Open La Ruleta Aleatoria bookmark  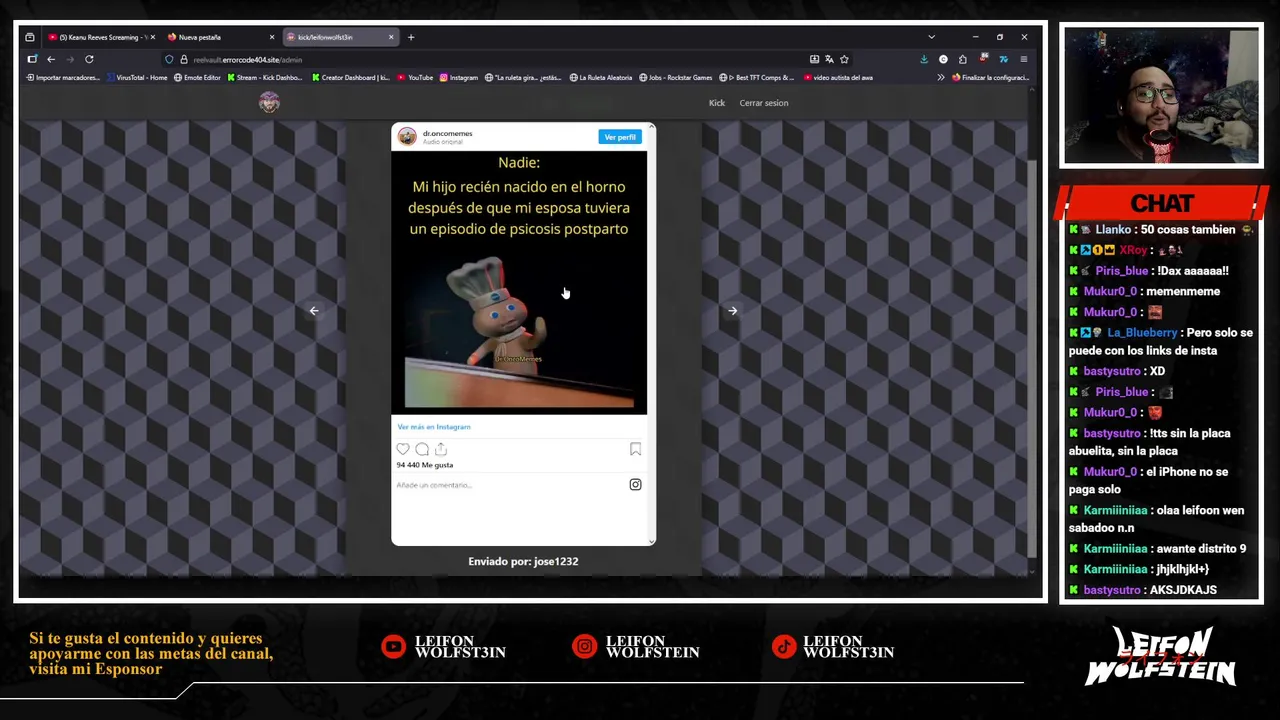tap(601, 77)
